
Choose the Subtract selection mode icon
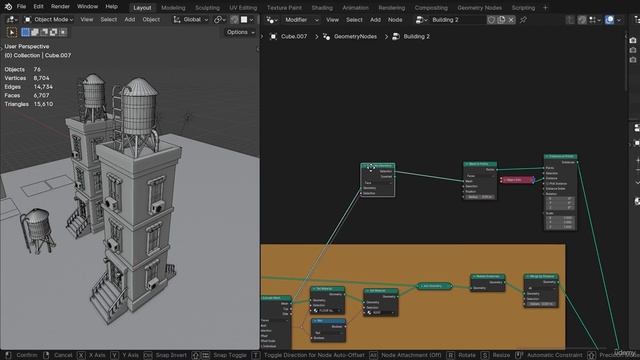coord(44,32)
